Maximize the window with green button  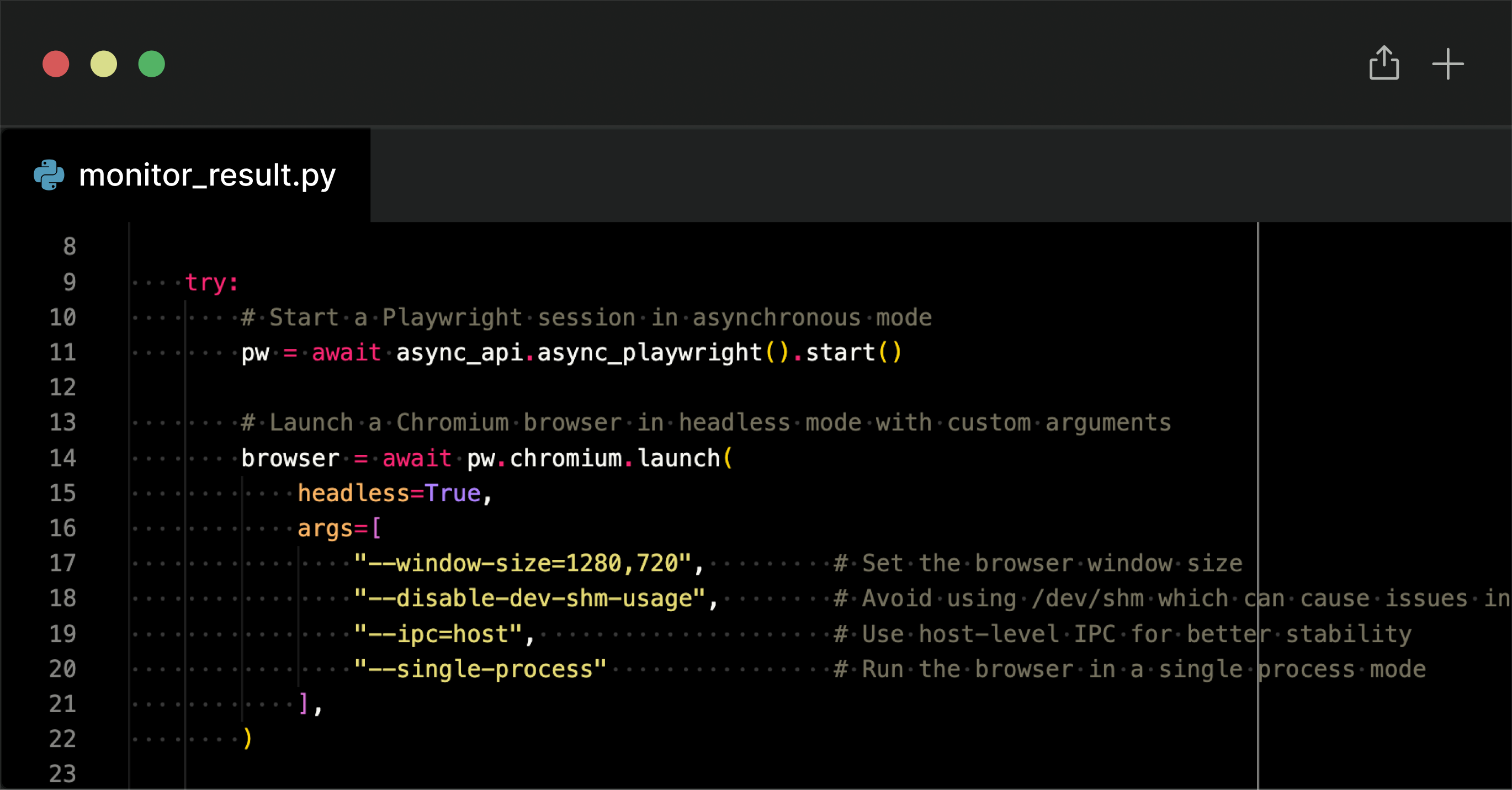coord(151,63)
